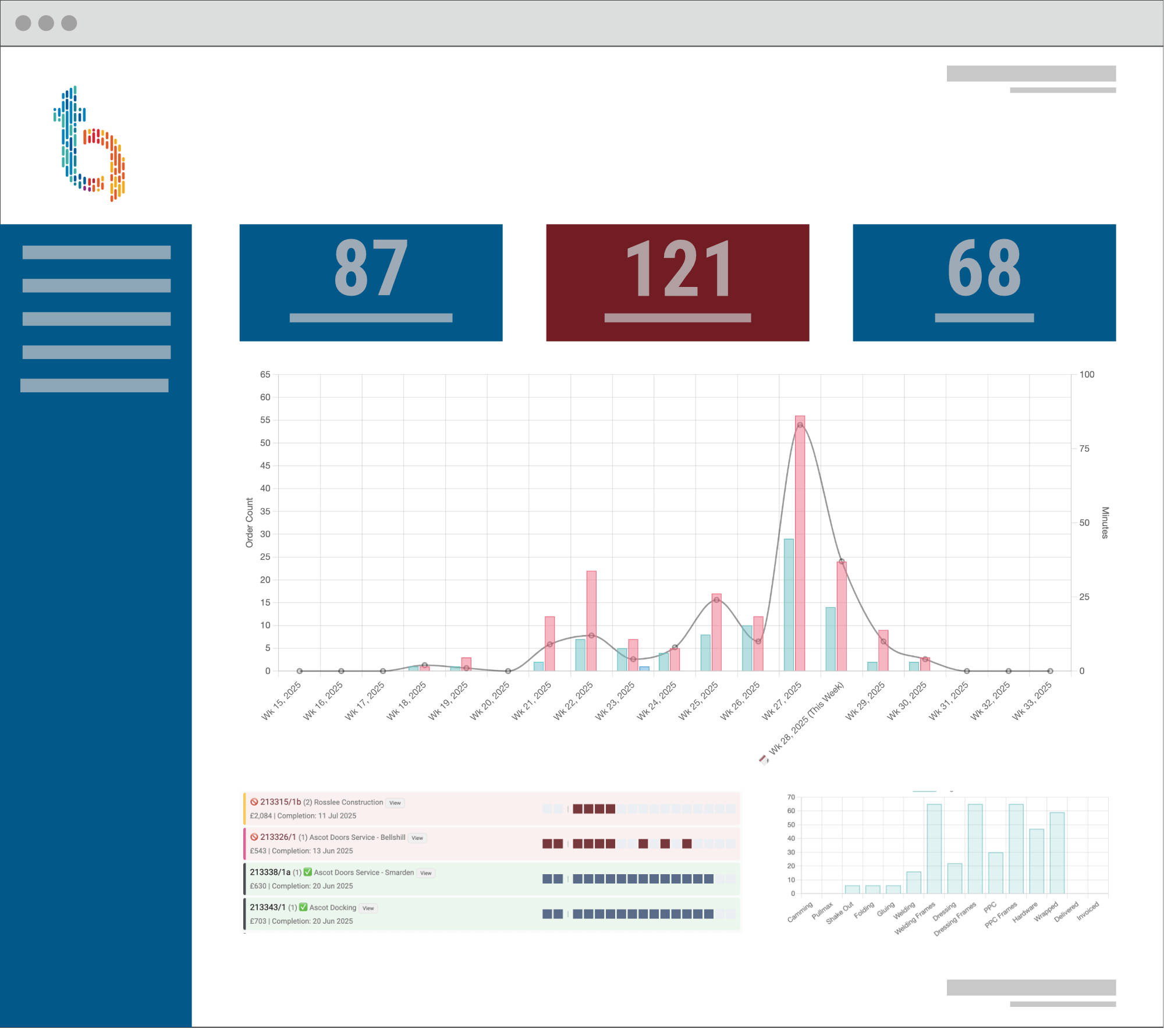Screen dimensions: 1164x1036
Task: Select first sidebar menu item
Action: pos(97,252)
